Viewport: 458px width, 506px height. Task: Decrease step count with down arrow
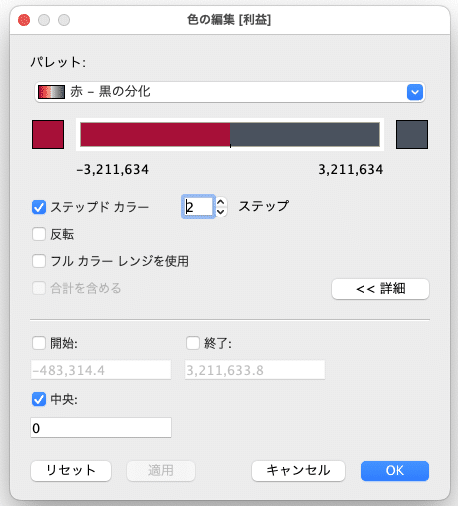point(221,212)
